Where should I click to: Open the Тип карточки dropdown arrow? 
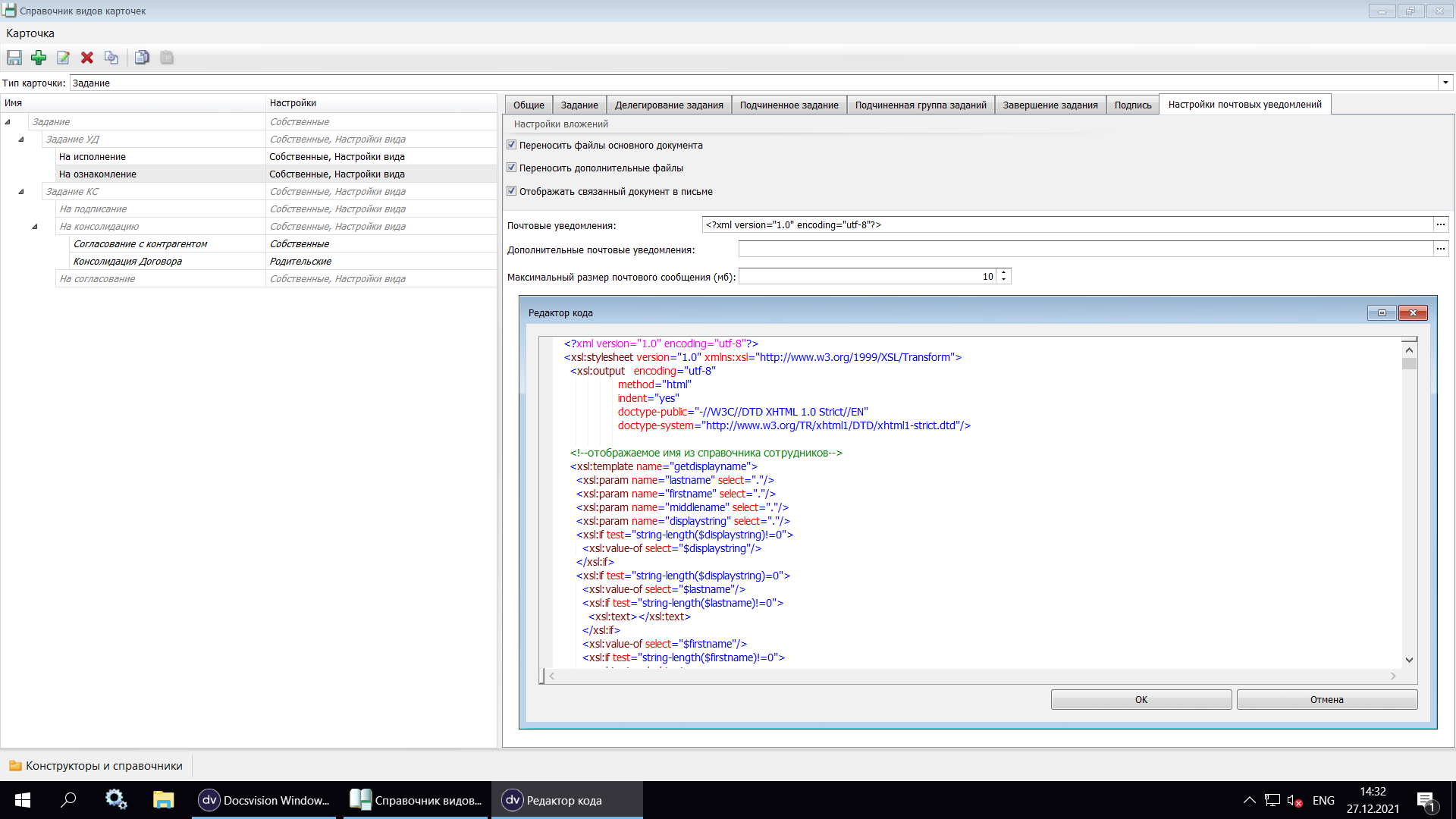(1445, 83)
